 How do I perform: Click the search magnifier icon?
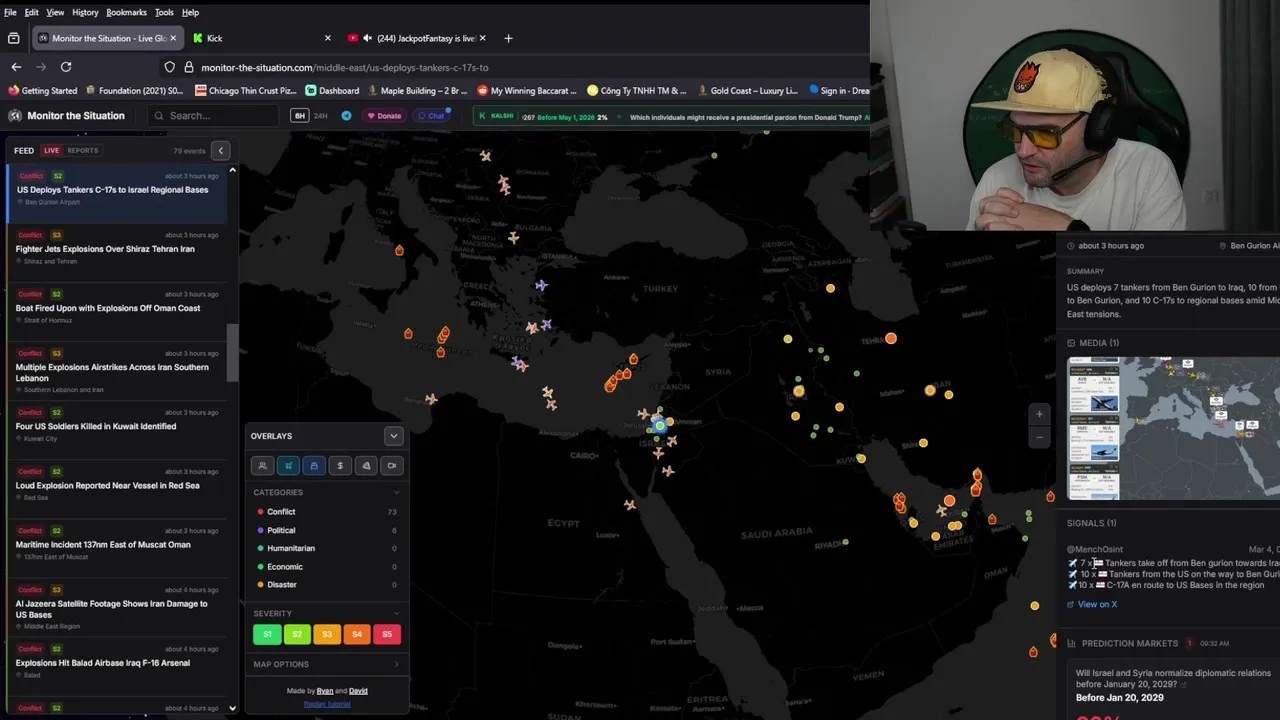point(158,116)
